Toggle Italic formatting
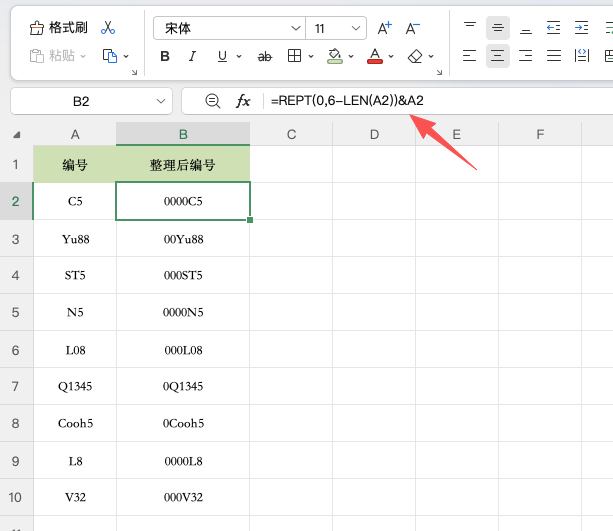613x531 pixels. [x=192, y=56]
